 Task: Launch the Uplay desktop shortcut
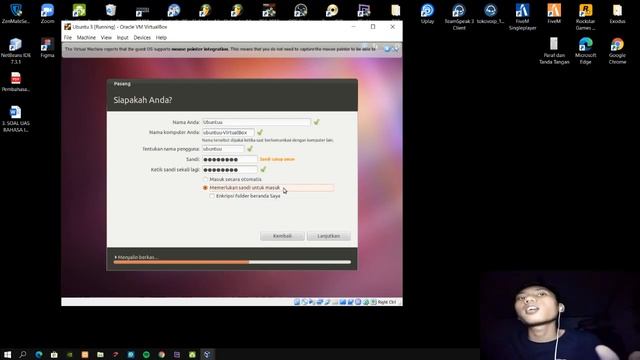tap(427, 13)
